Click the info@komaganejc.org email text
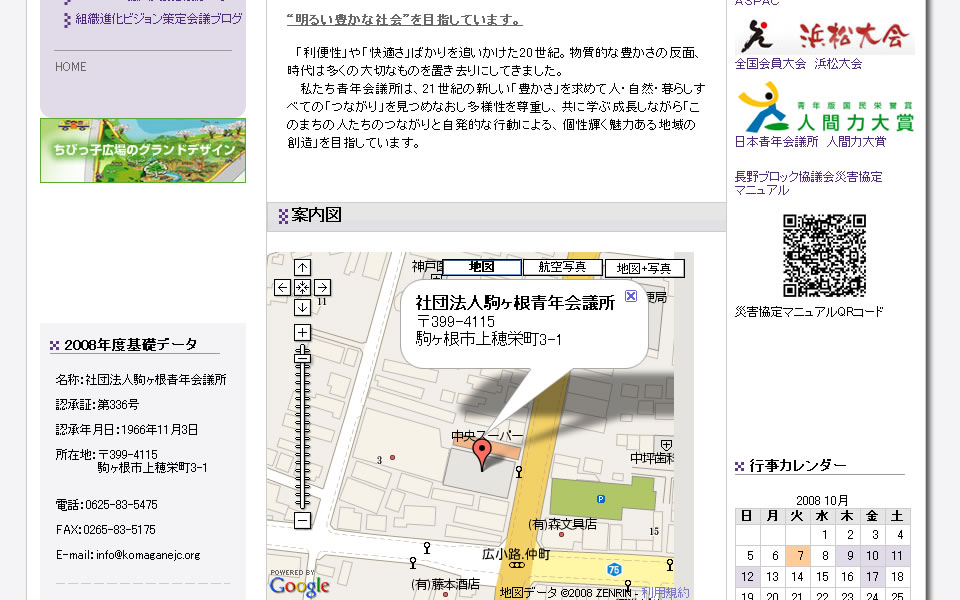Viewport: 960px width, 600px height. click(148, 555)
